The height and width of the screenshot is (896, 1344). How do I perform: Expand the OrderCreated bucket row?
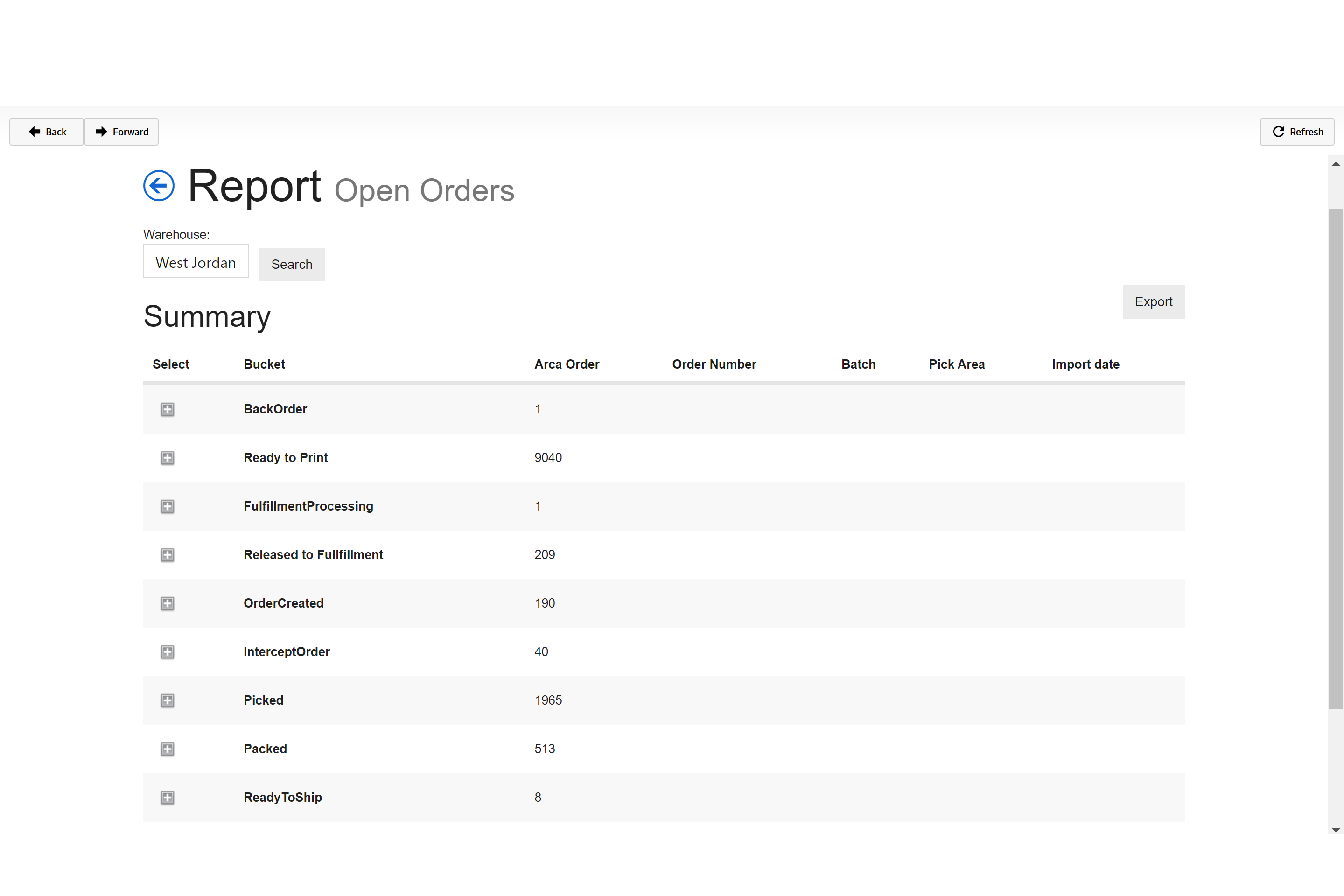click(168, 603)
